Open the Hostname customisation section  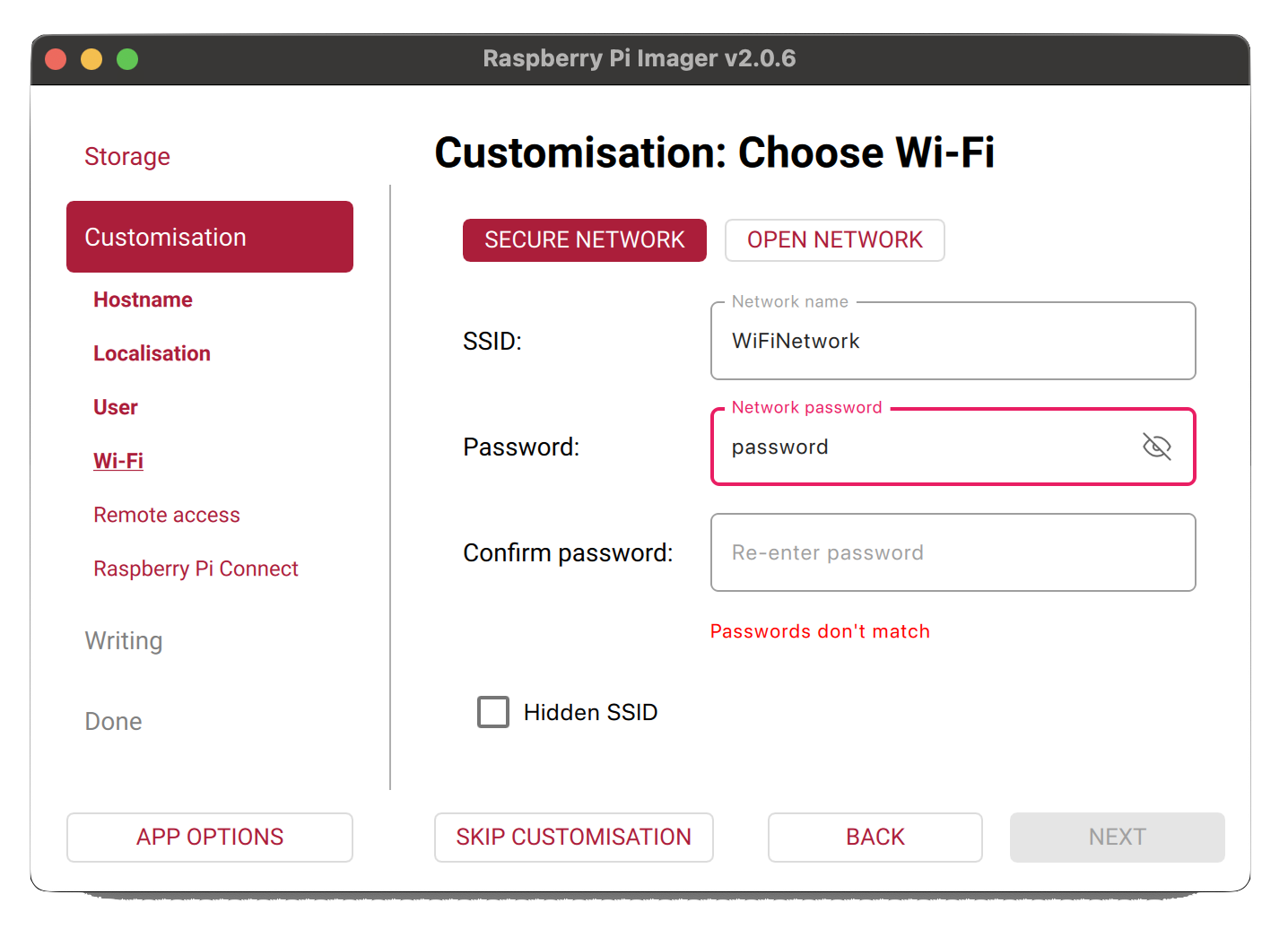click(x=143, y=299)
